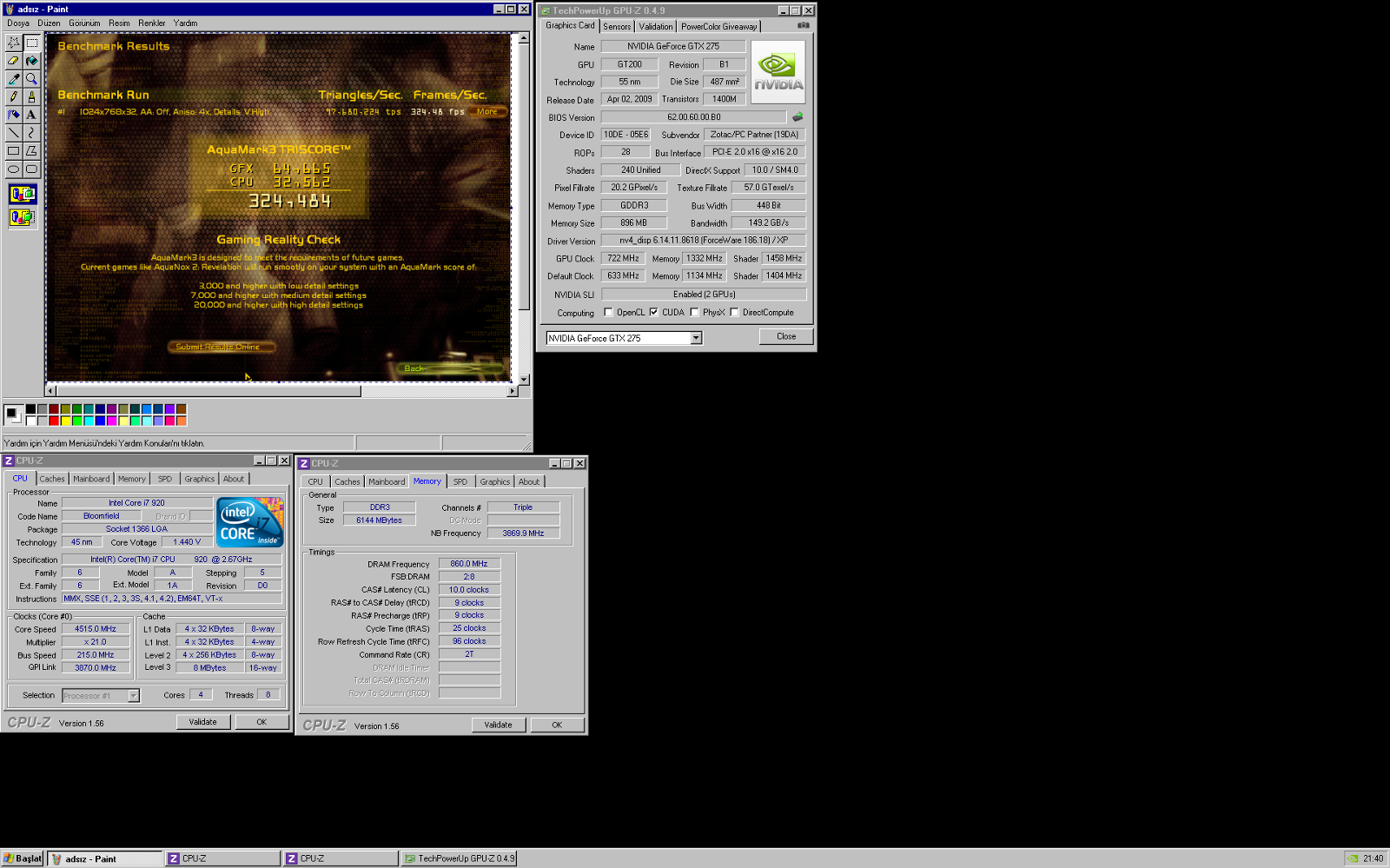Open the Resim menu in Paint
The width and height of the screenshot is (1390, 868).
click(x=119, y=23)
